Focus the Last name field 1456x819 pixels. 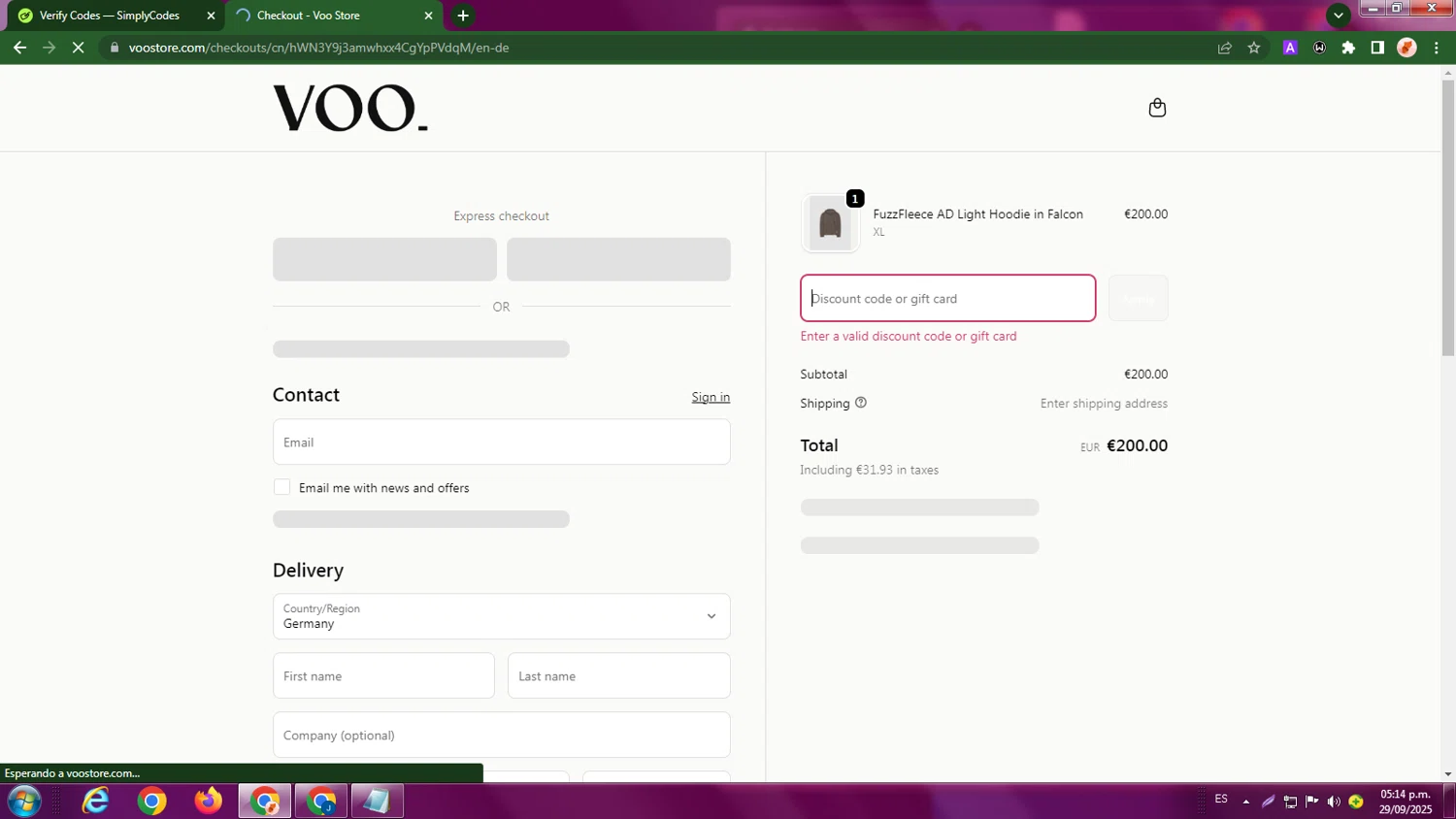[618, 675]
